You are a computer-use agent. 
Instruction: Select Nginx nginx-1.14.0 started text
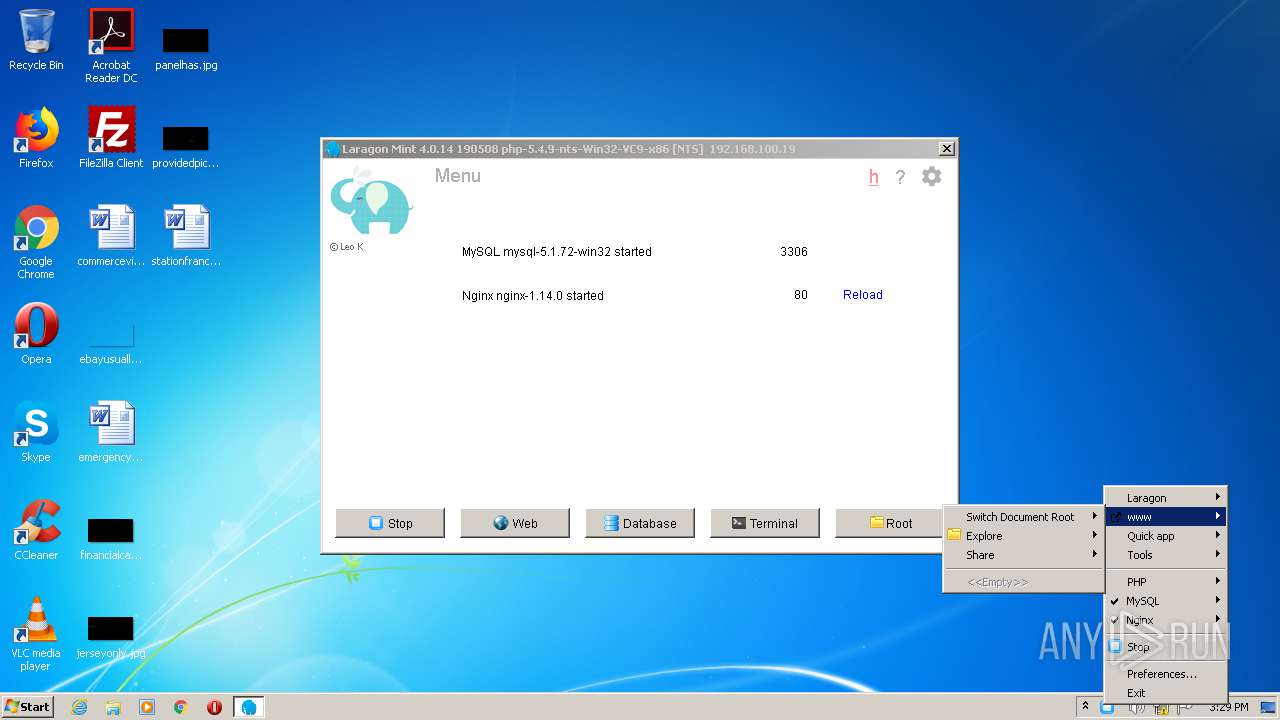[x=533, y=296]
